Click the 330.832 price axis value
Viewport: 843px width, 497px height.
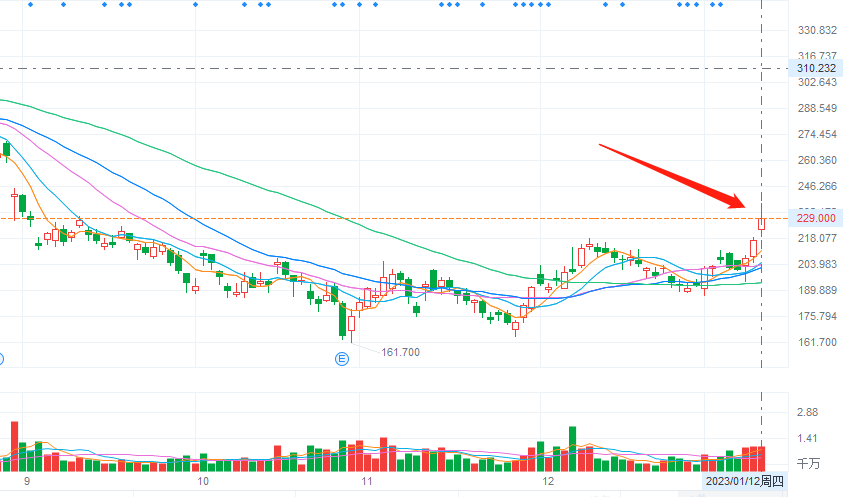point(817,30)
